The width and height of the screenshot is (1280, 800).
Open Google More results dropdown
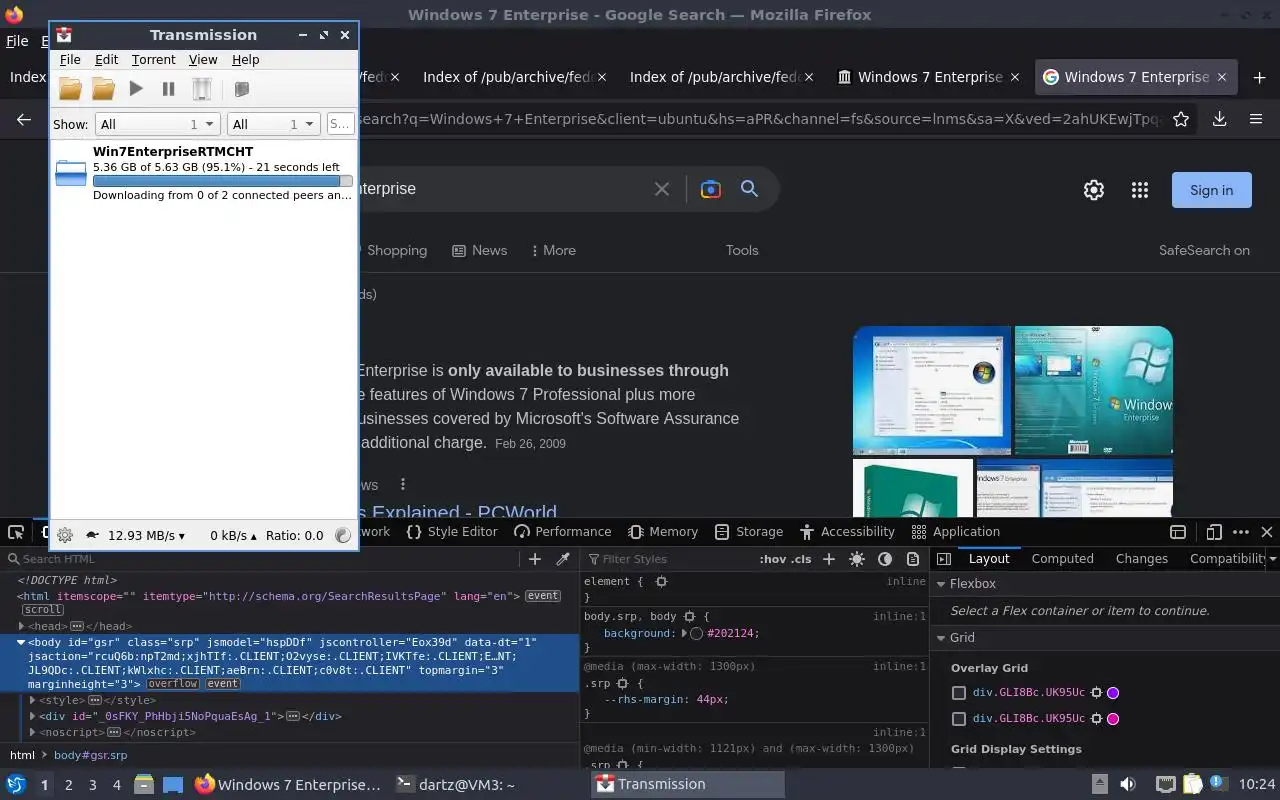(x=553, y=250)
